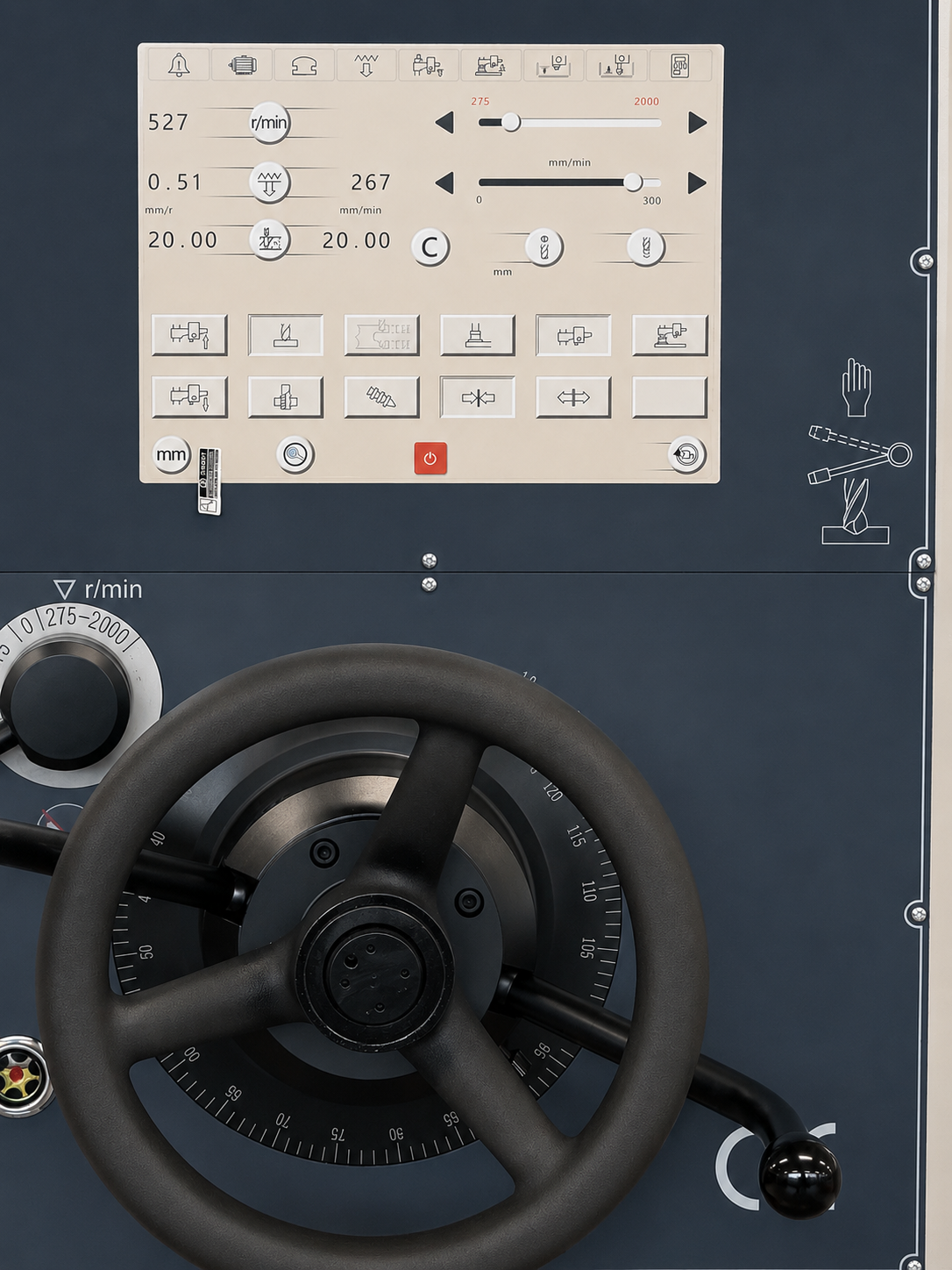Select the feed per revolution value 0.51

pyautogui.click(x=175, y=182)
